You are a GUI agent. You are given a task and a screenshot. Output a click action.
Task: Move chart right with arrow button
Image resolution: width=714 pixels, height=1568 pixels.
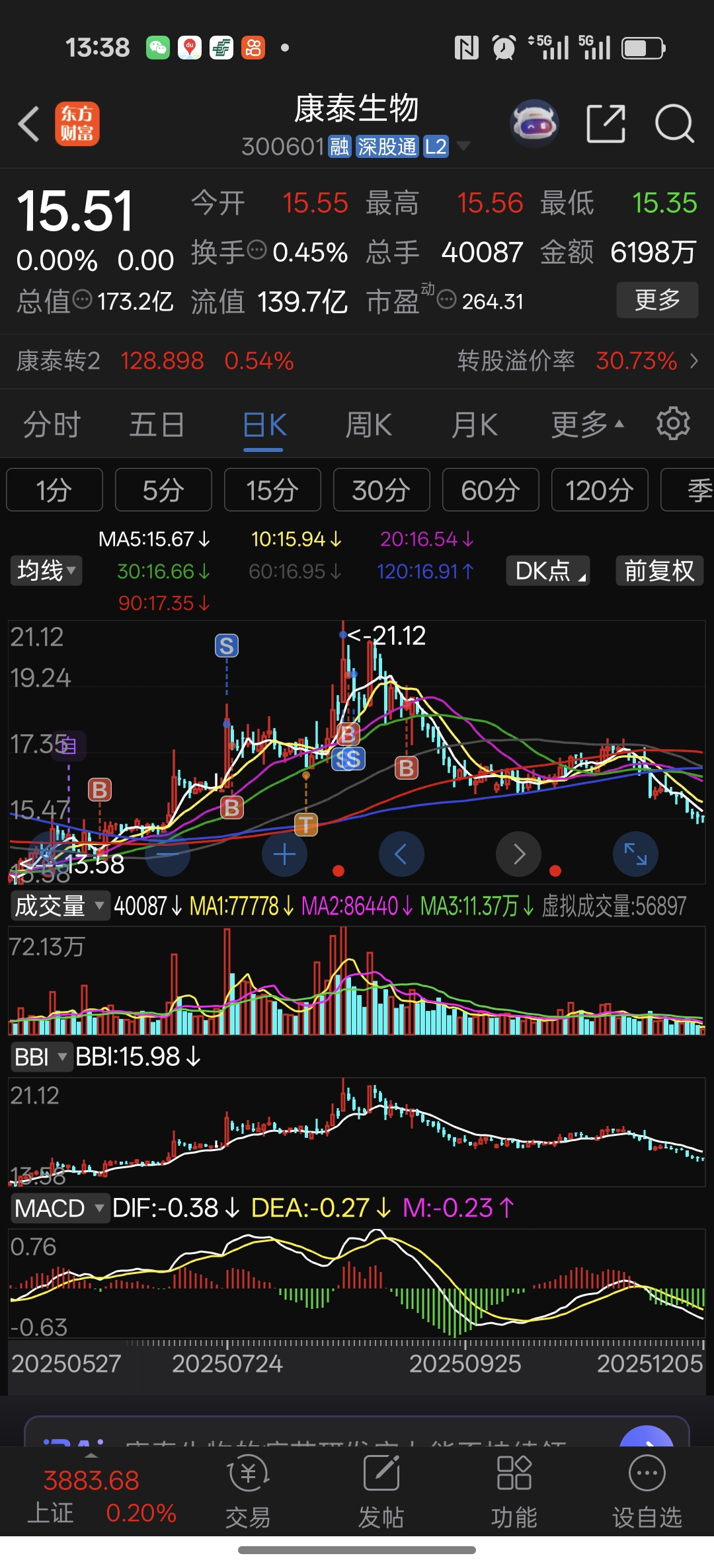pyautogui.click(x=518, y=854)
